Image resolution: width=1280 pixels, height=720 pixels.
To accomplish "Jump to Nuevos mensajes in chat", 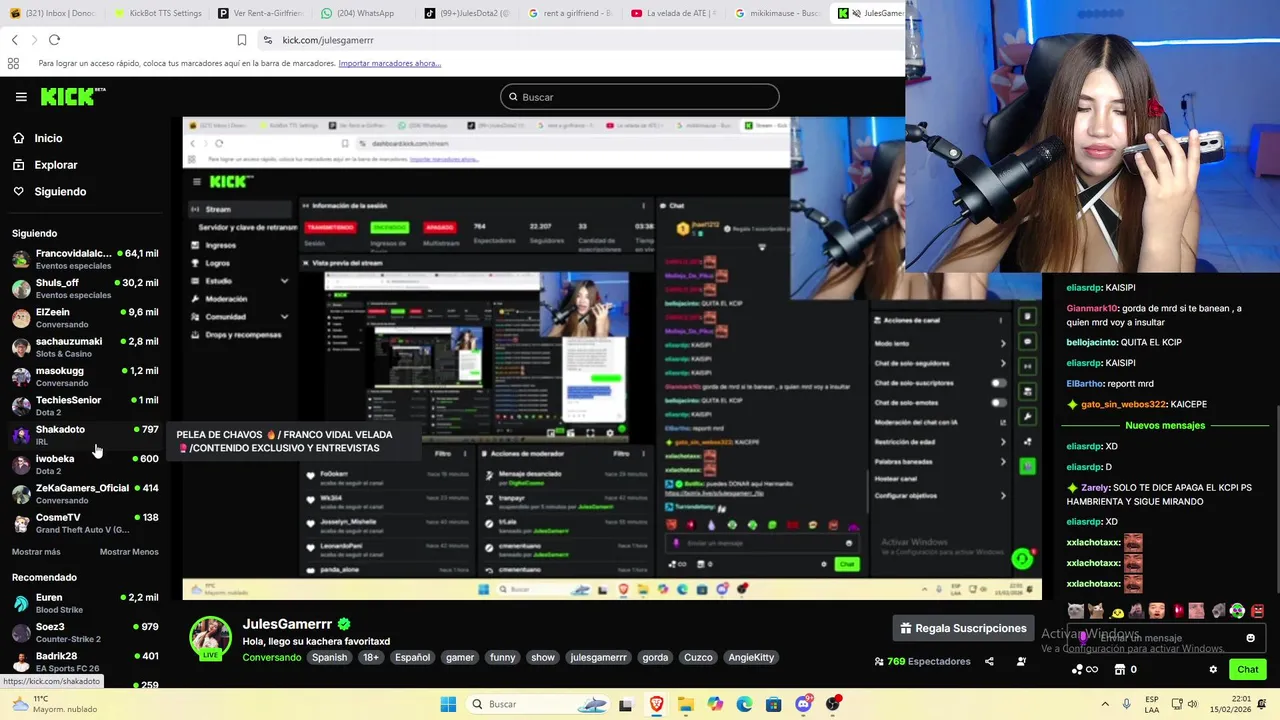I will coord(1165,425).
